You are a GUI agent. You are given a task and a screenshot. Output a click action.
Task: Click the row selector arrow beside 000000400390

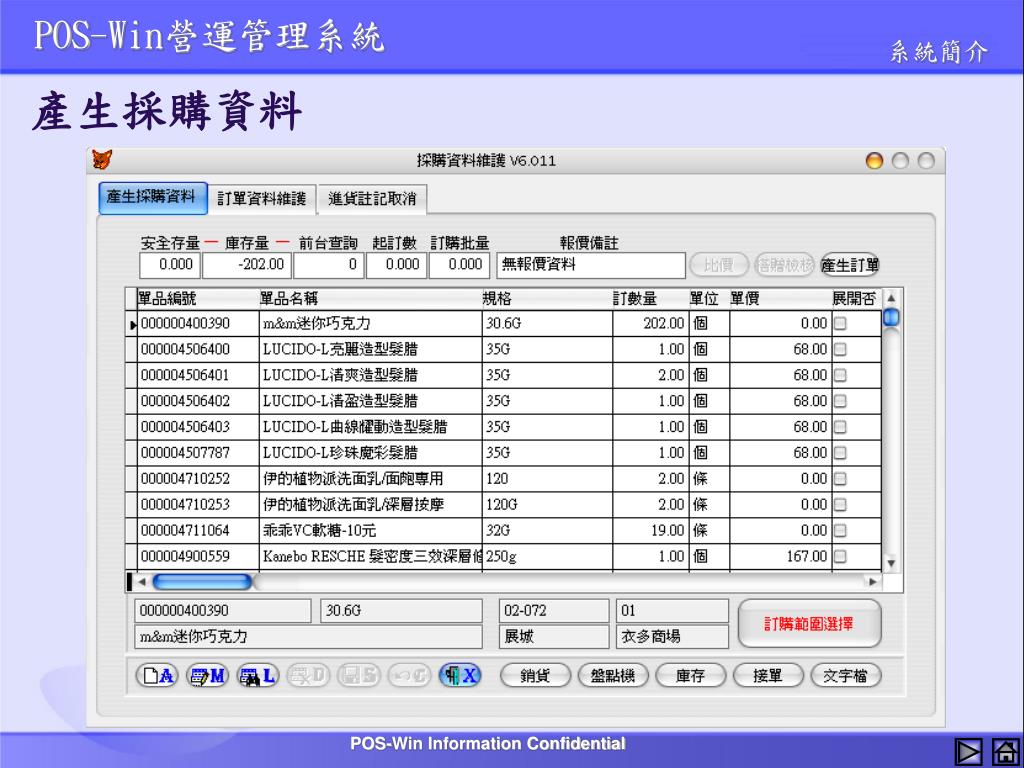point(132,324)
